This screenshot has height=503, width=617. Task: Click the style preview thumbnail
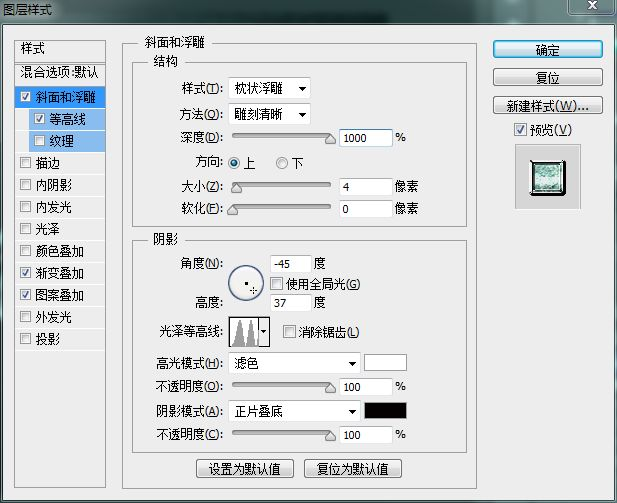(547, 176)
